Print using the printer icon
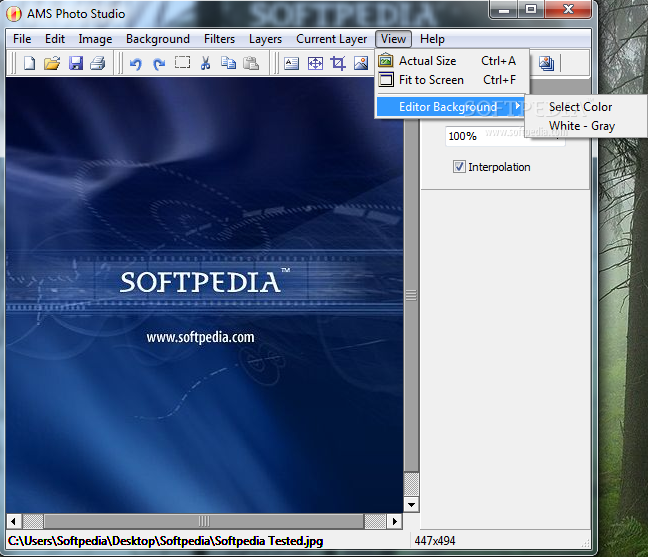Screen dimensions: 648x557 [x=98, y=63]
